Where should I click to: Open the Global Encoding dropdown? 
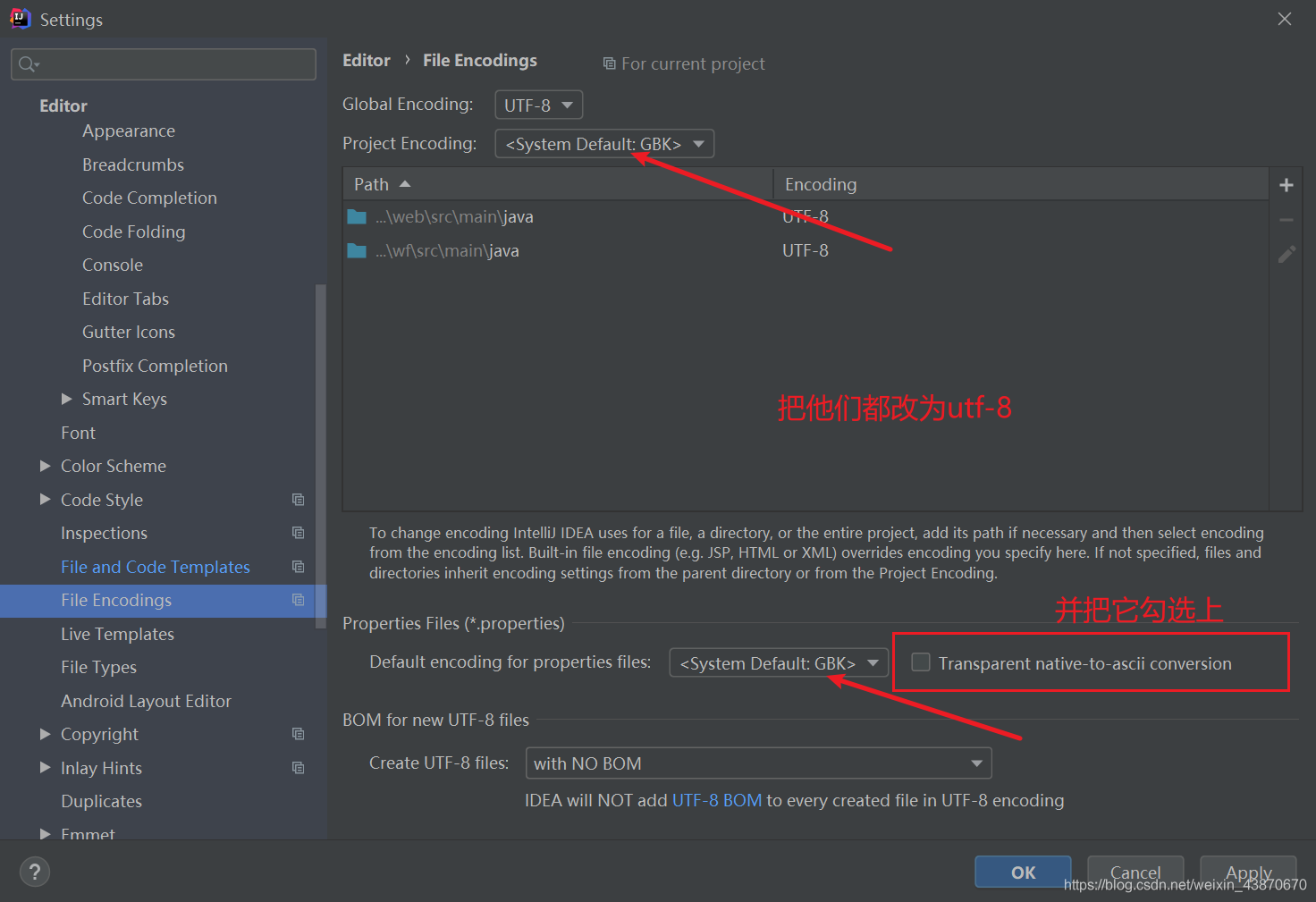click(x=539, y=105)
